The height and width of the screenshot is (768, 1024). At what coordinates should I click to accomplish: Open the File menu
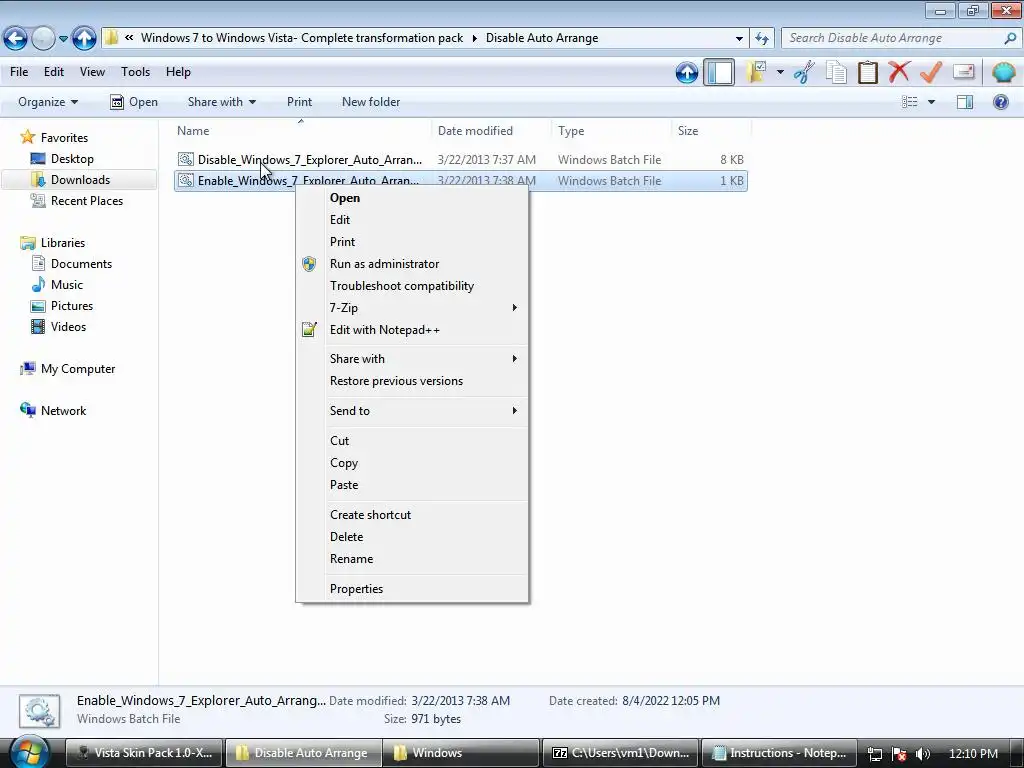coord(19,72)
